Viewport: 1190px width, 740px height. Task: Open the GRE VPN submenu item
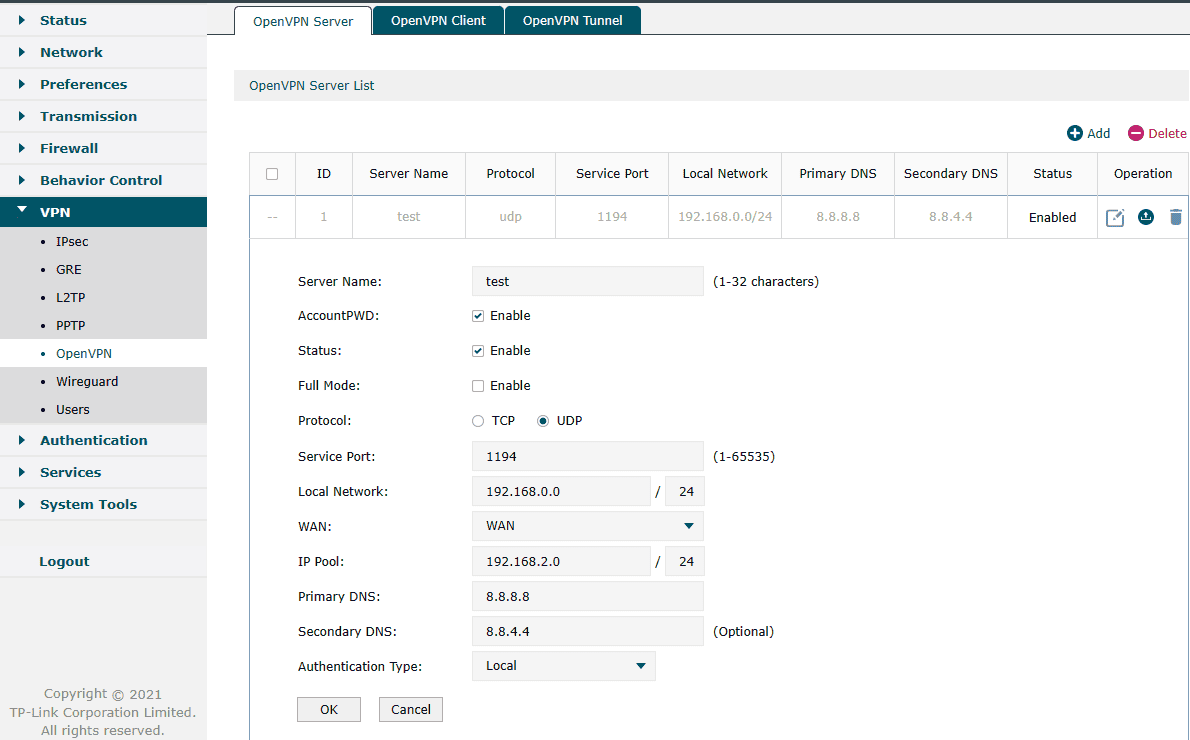[103, 269]
